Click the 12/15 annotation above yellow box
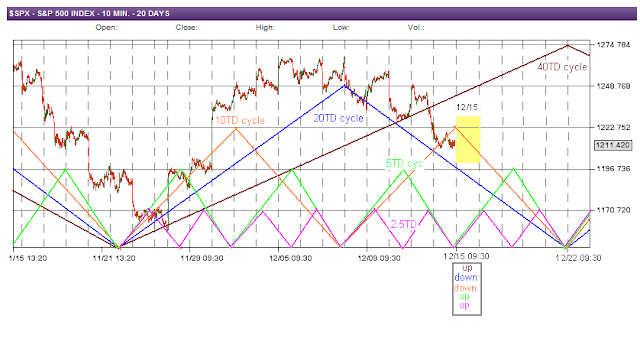 [467, 107]
